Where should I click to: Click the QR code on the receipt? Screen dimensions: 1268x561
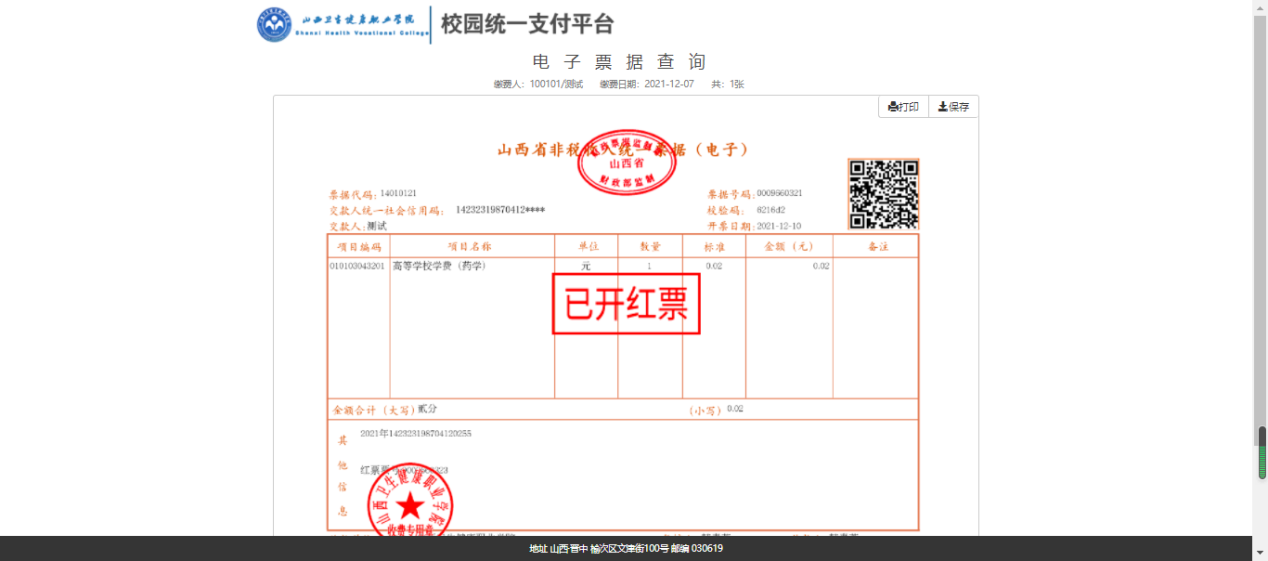click(883, 194)
